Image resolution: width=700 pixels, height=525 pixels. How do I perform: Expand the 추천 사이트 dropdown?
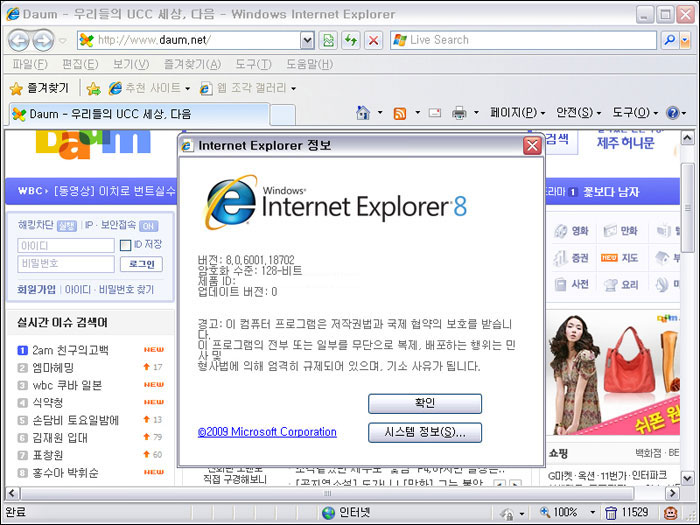tap(188, 89)
